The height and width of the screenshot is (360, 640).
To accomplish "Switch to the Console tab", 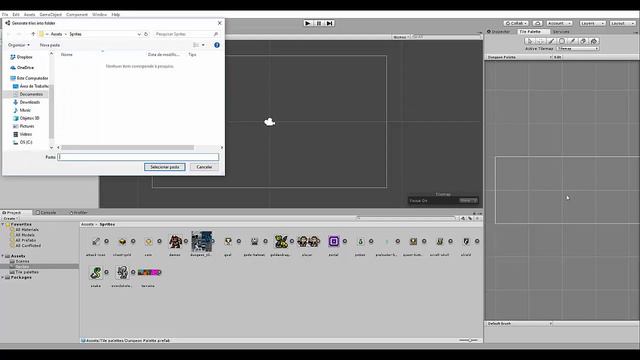I will tap(46, 213).
